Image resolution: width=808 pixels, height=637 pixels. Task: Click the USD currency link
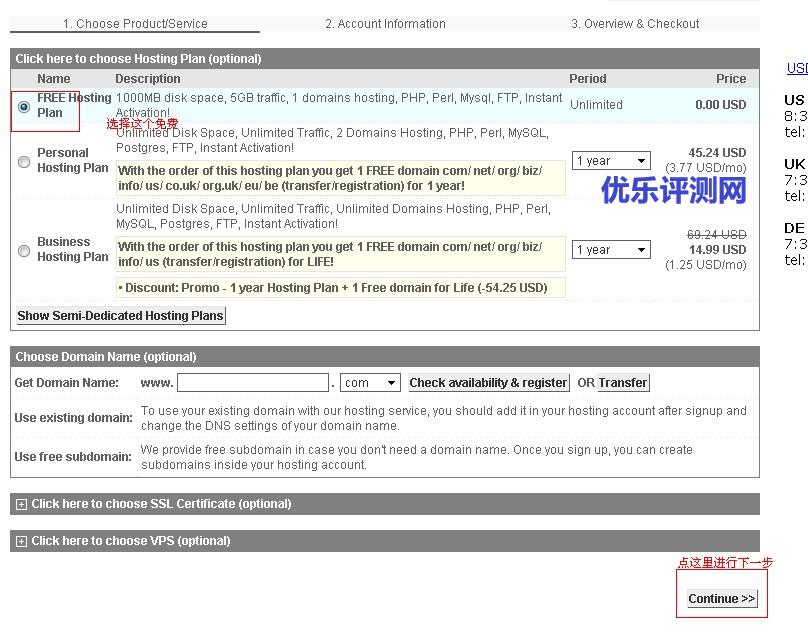pos(797,69)
